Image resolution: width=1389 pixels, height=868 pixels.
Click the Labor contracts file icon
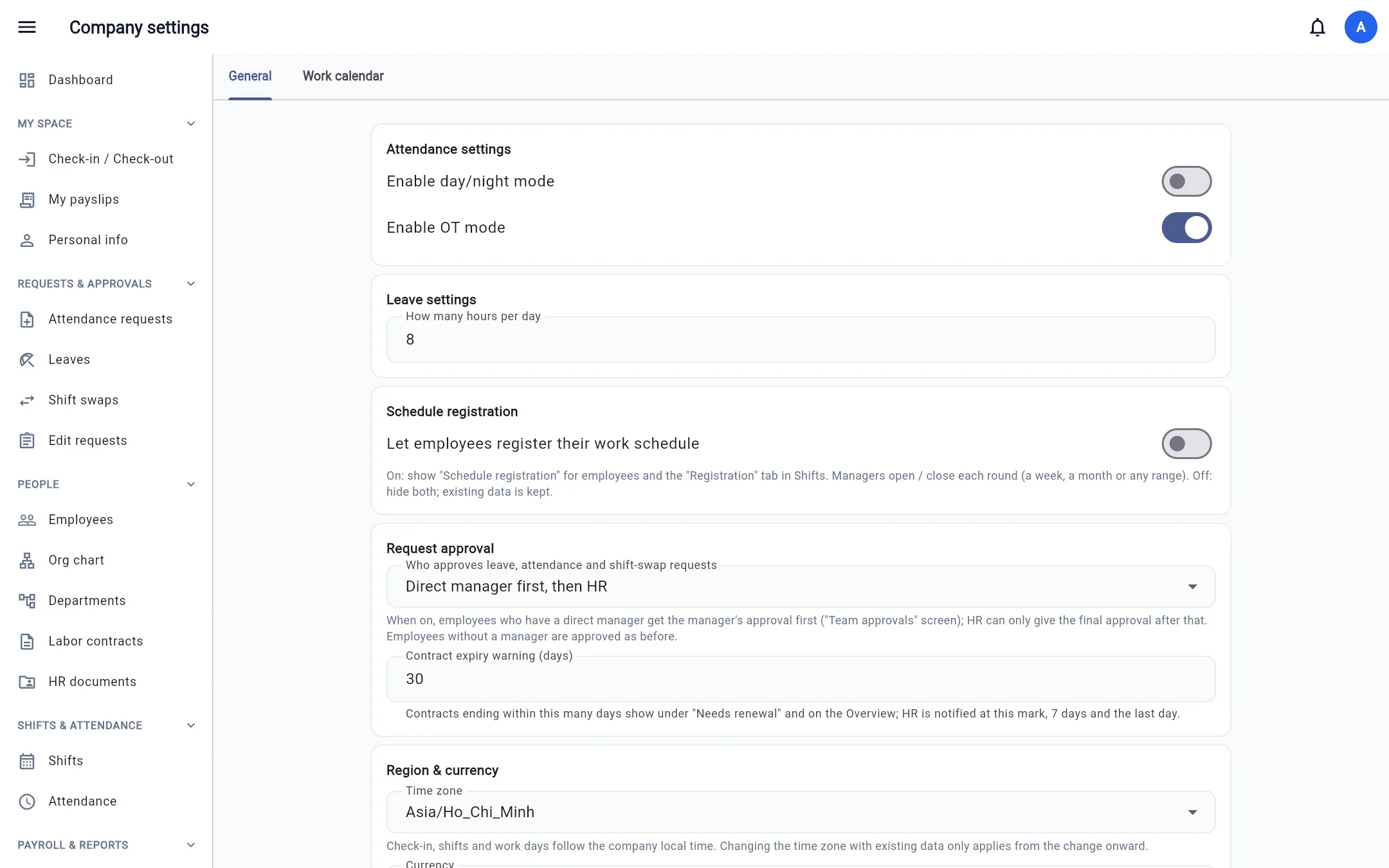coord(27,641)
